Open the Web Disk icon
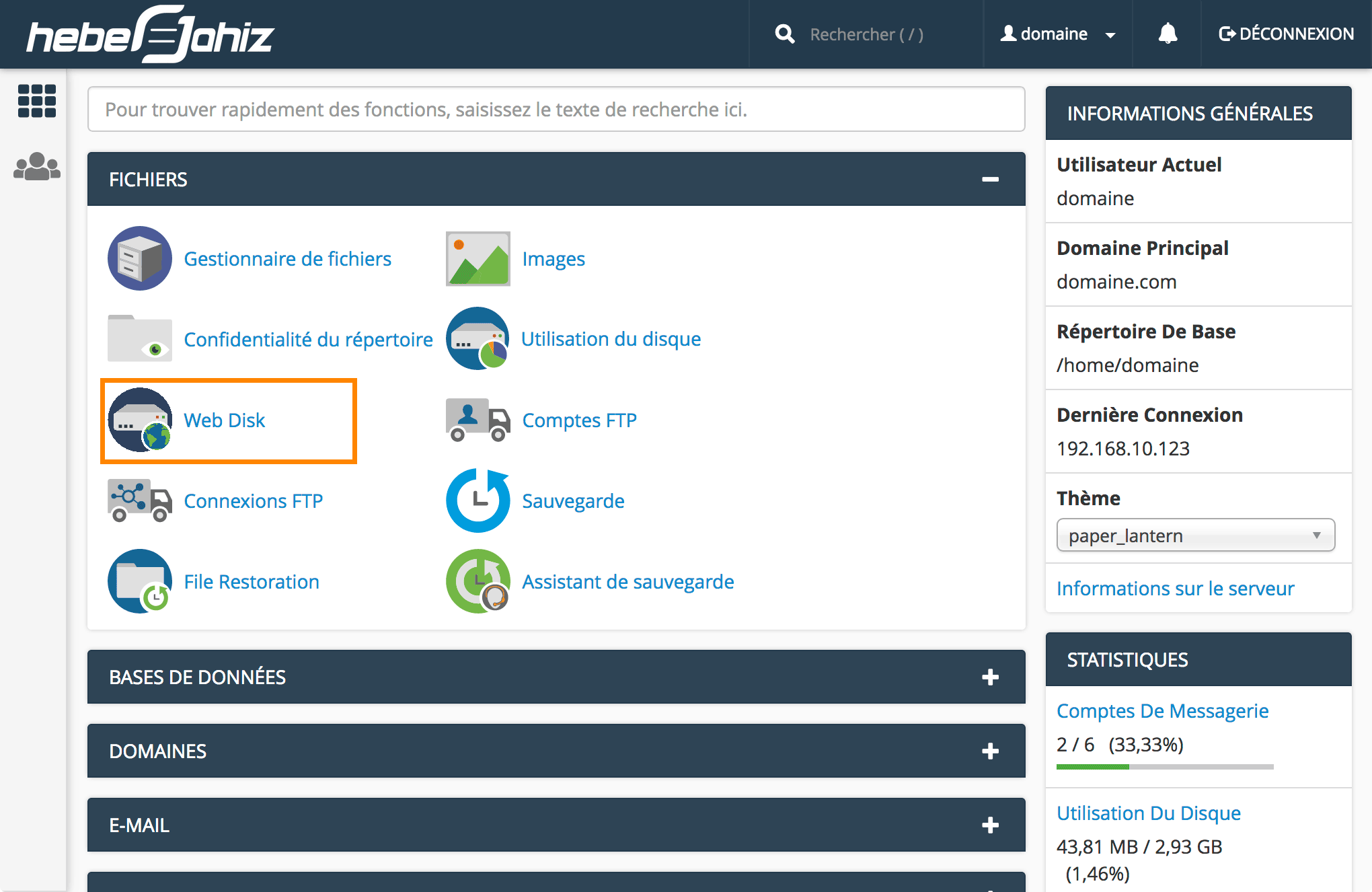Viewport: 1372px width, 892px height. point(140,420)
